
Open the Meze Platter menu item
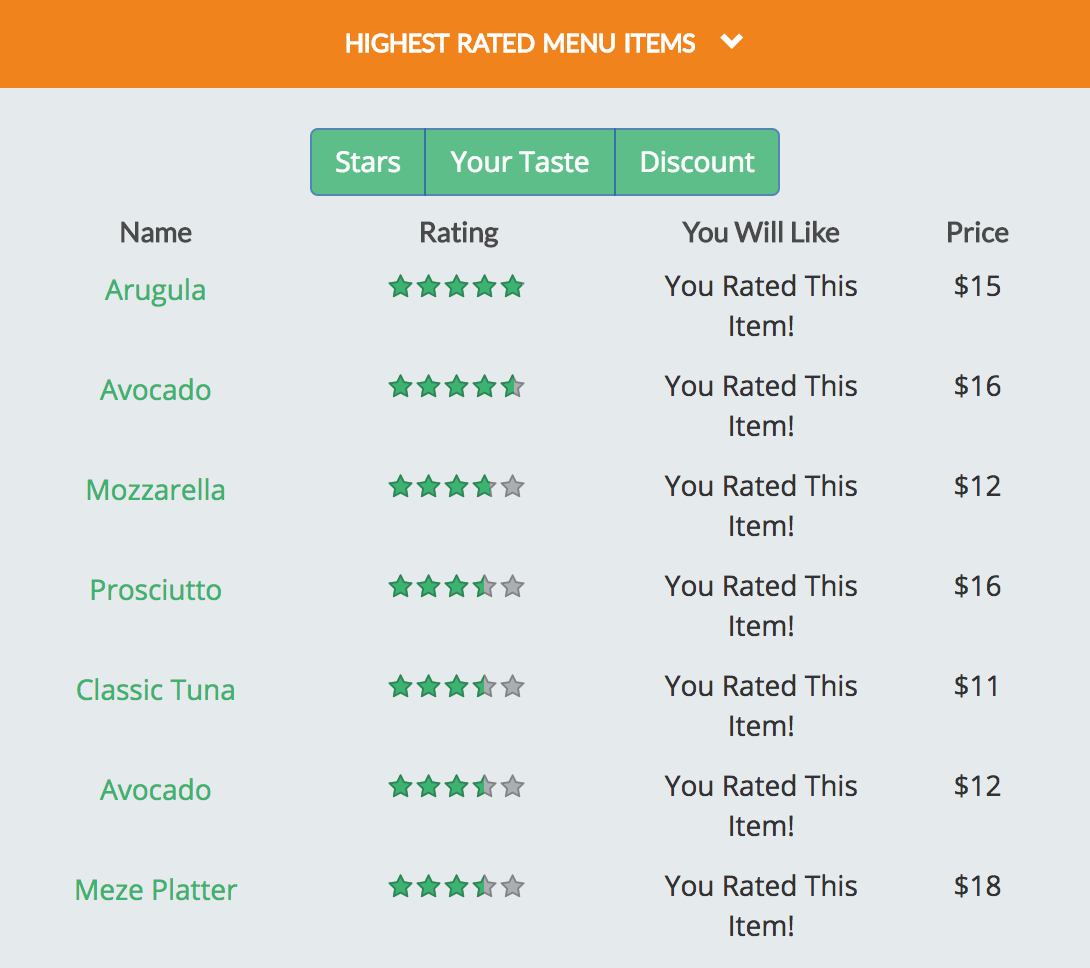(x=156, y=891)
